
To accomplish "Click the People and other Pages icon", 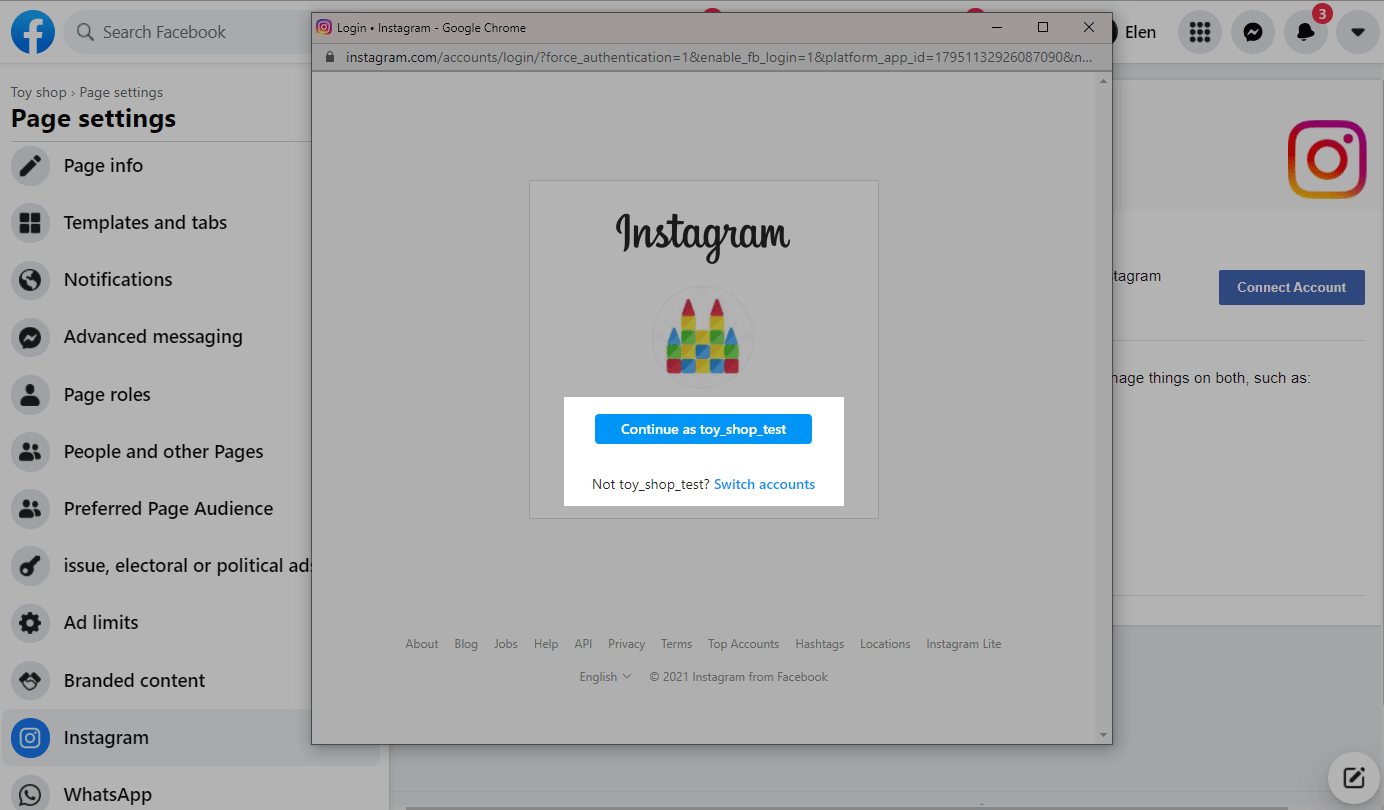I will (x=30, y=452).
